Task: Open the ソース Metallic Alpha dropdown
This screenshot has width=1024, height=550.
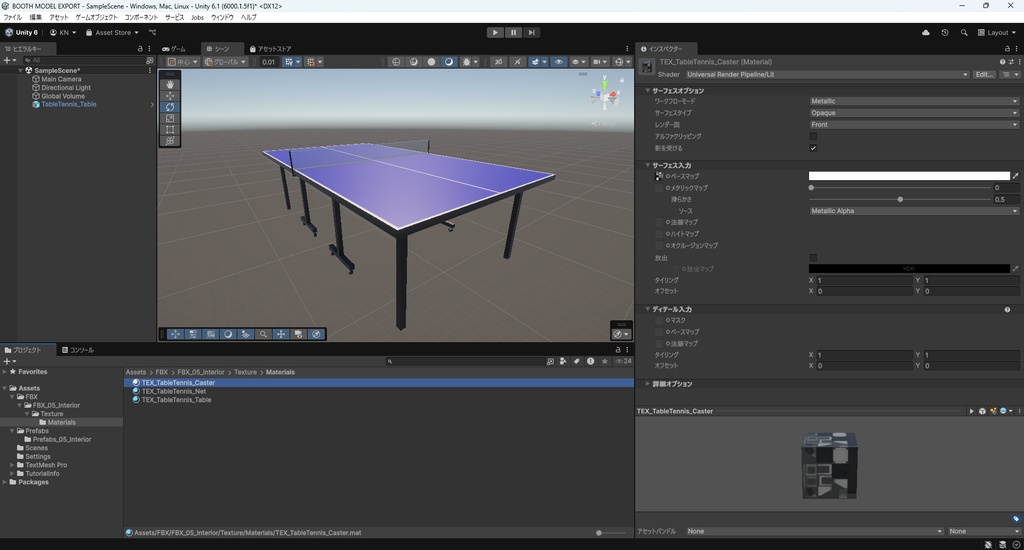Action: coord(914,211)
